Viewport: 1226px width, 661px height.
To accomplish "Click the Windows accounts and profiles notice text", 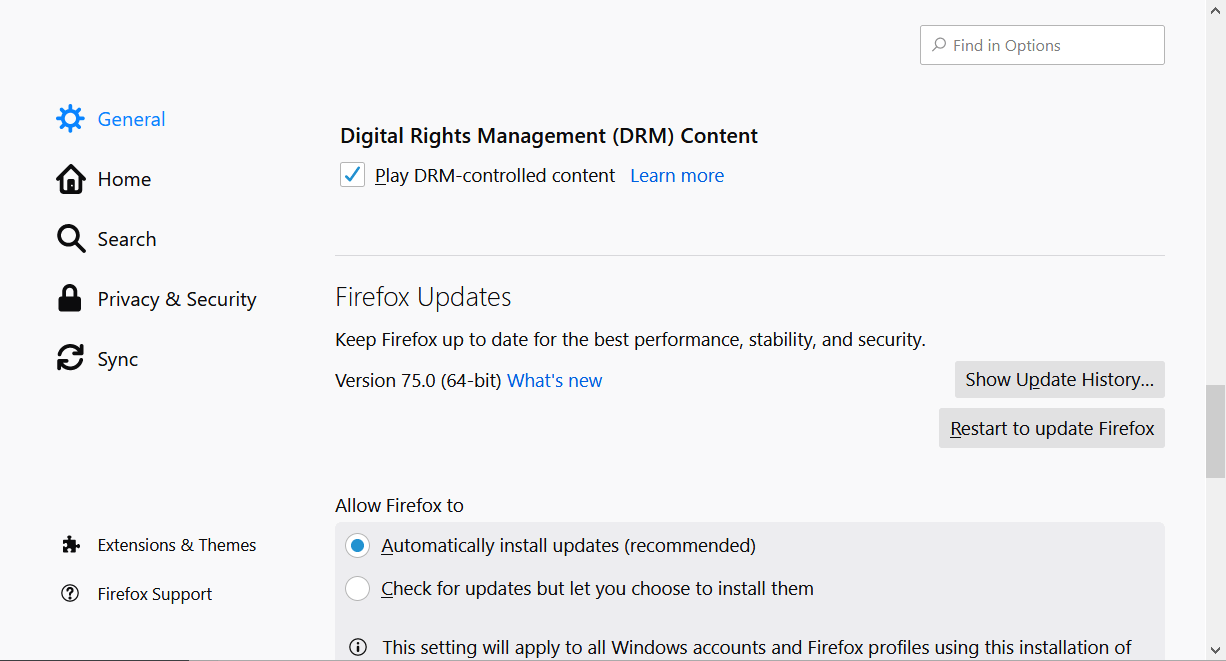I will [757, 647].
